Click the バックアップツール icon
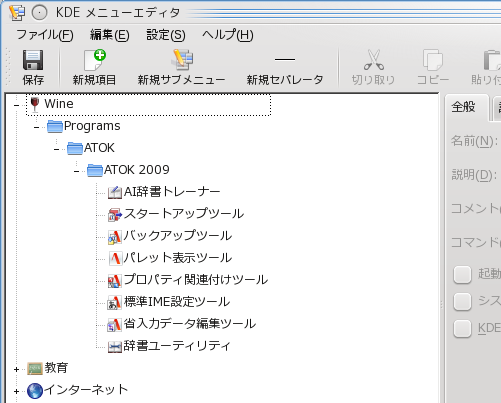 [115, 236]
